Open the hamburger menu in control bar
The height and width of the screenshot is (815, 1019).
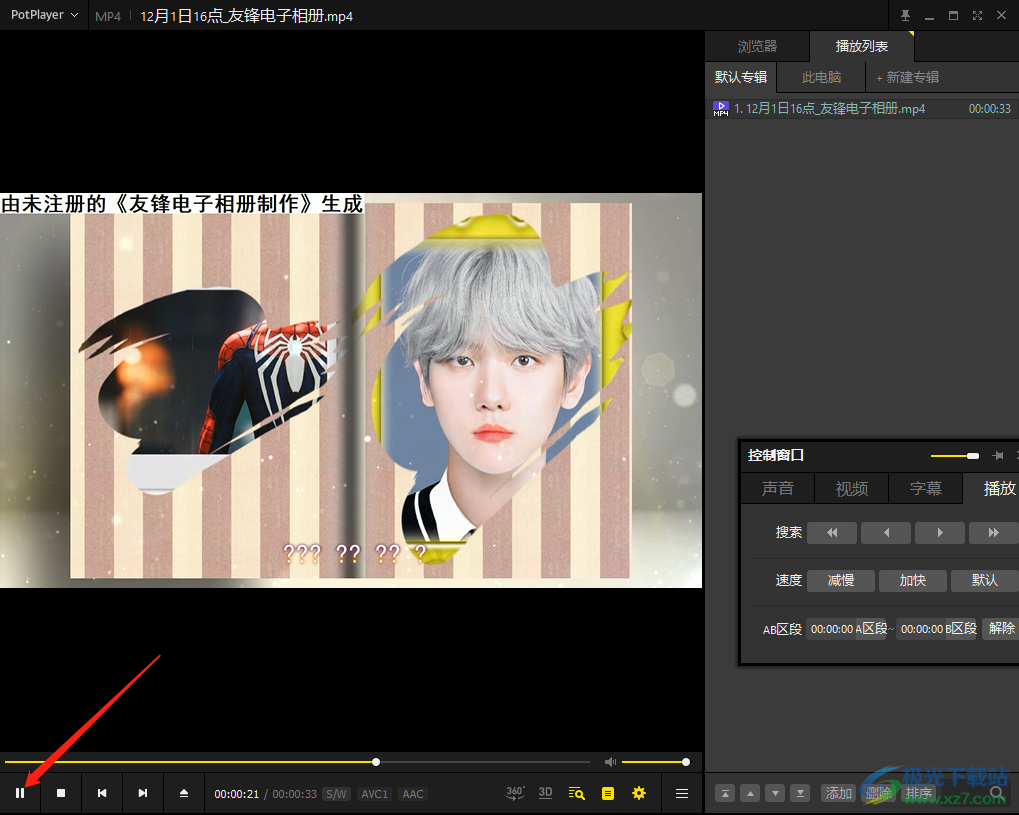point(682,794)
